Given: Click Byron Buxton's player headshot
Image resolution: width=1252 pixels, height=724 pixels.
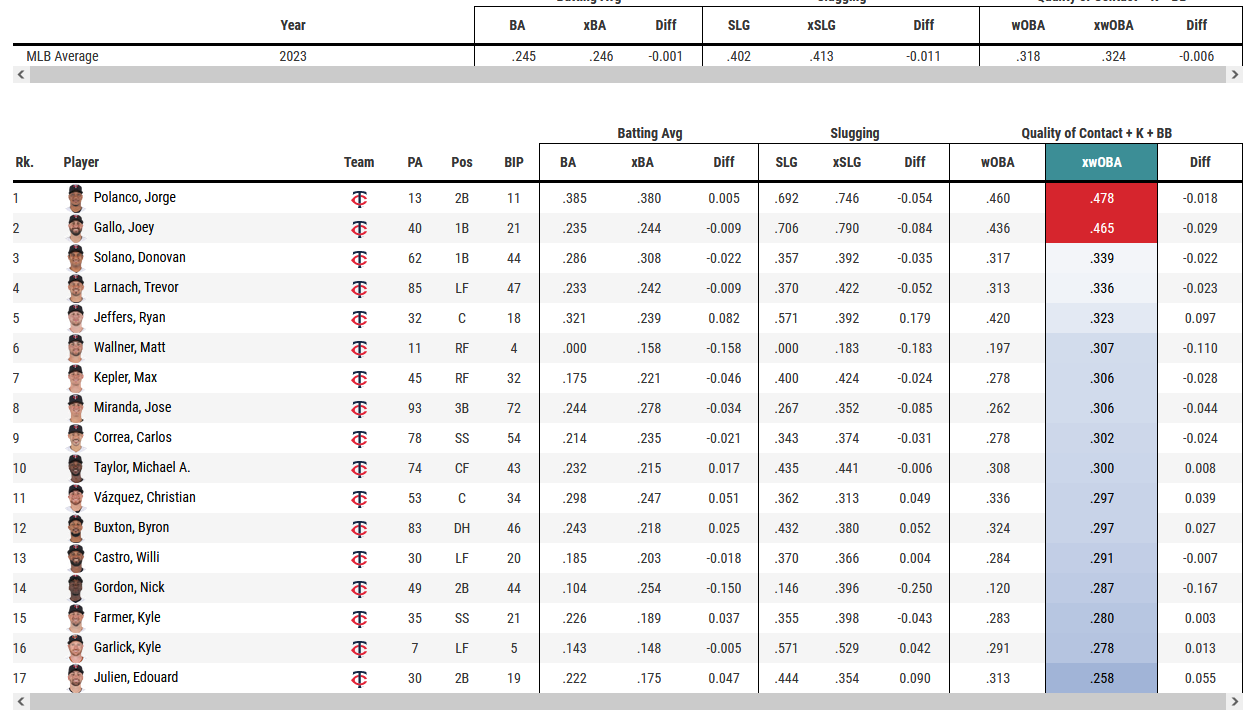Looking at the screenshot, I should 76,528.
